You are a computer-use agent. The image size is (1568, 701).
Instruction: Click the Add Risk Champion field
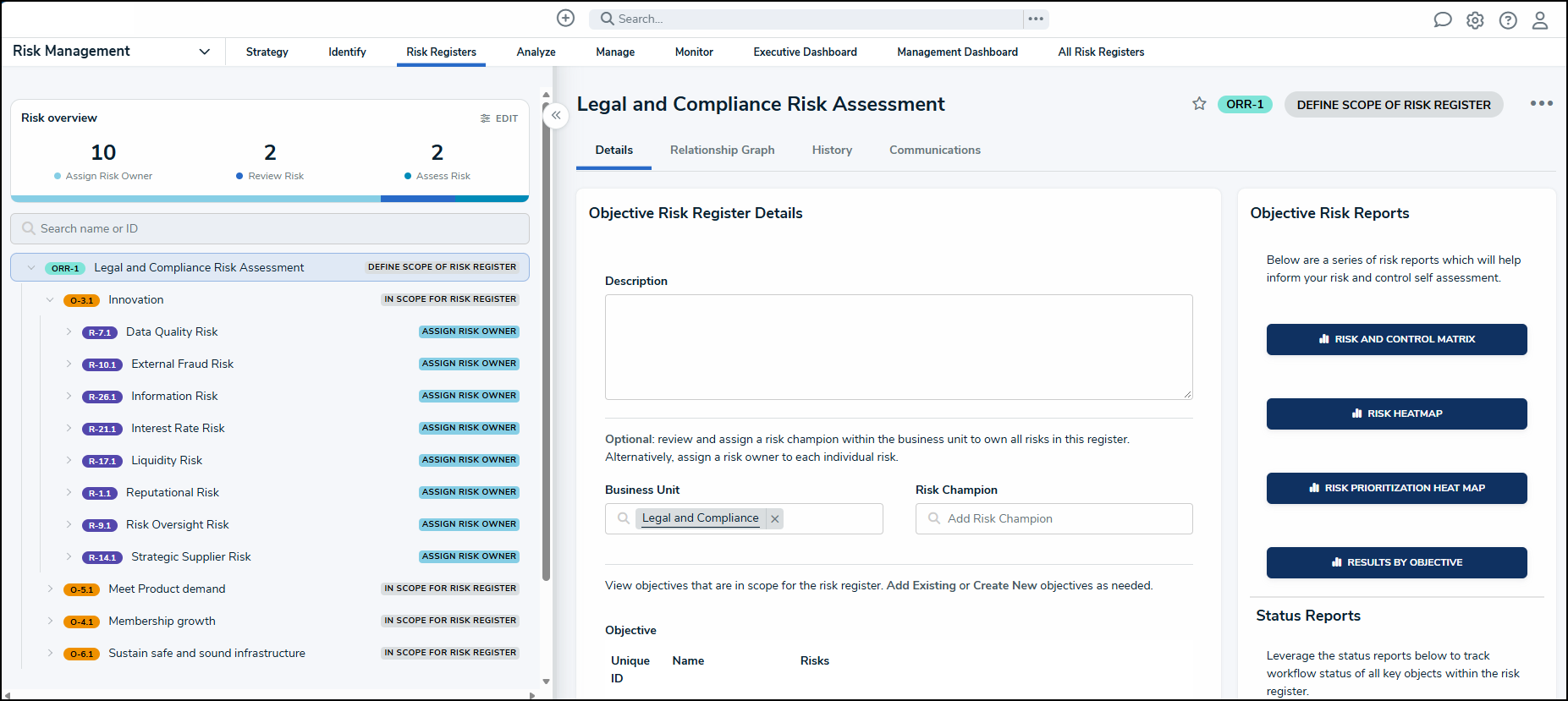[x=1054, y=519]
